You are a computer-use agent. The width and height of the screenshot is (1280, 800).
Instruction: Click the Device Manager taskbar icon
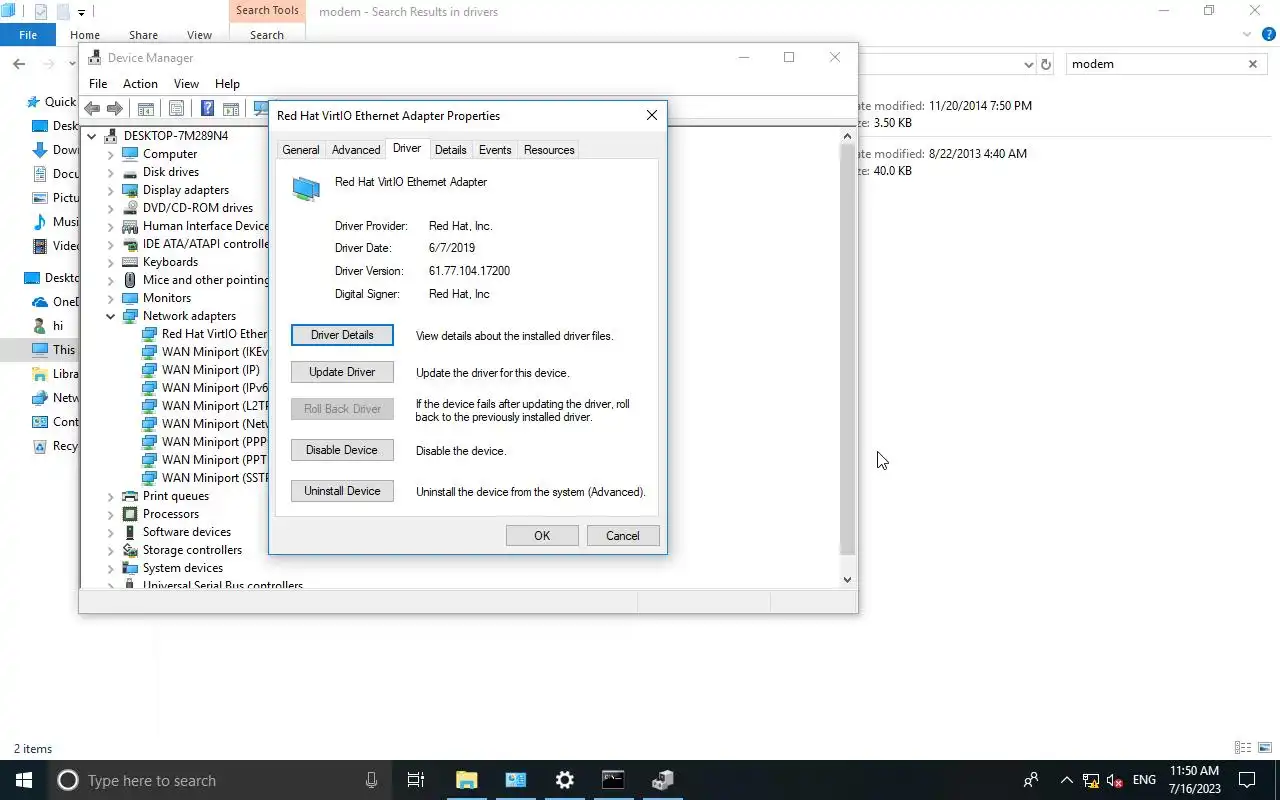coord(662,780)
